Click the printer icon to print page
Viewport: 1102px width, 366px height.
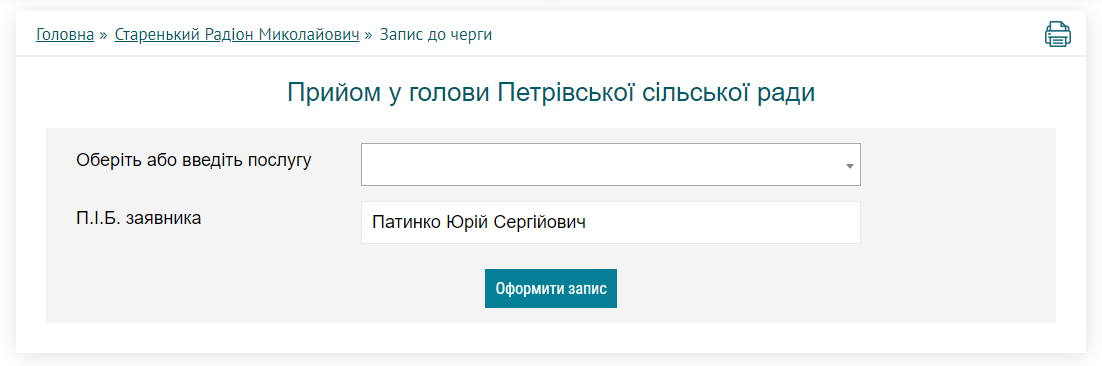pyautogui.click(x=1058, y=34)
